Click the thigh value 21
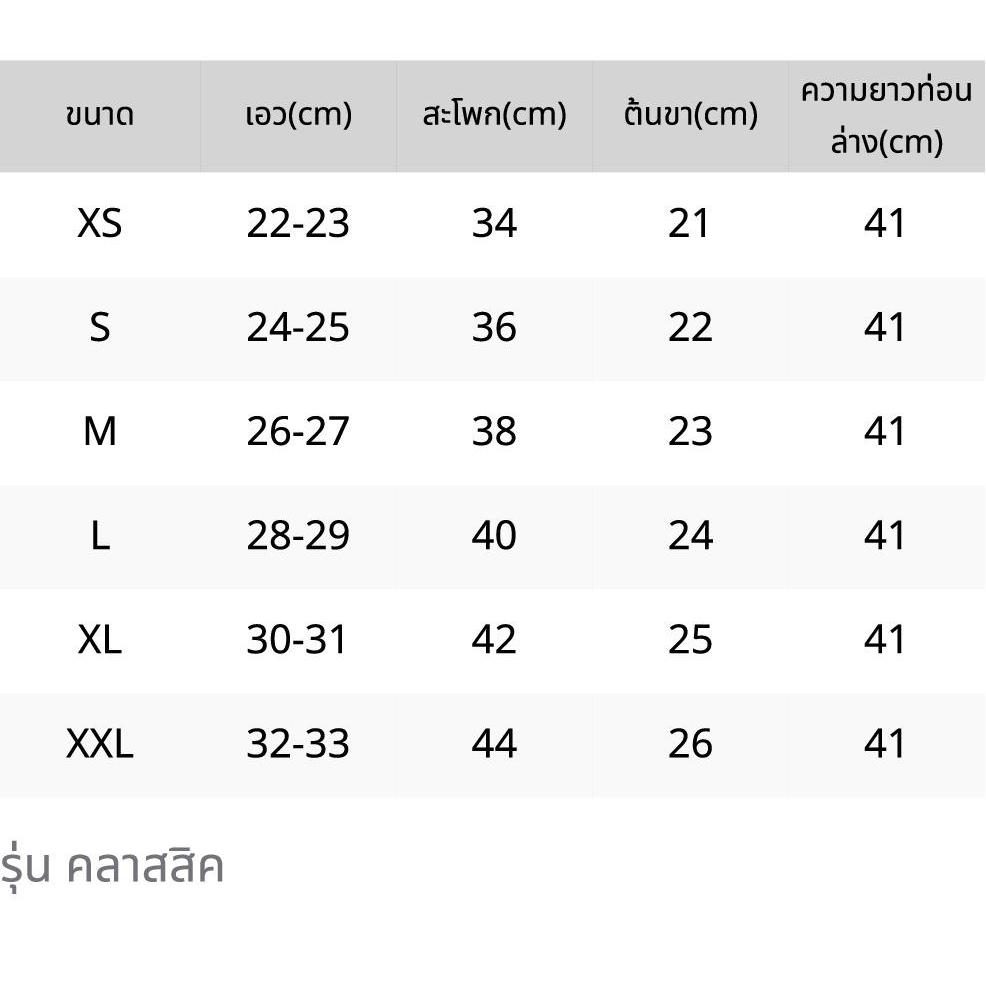 coord(690,223)
